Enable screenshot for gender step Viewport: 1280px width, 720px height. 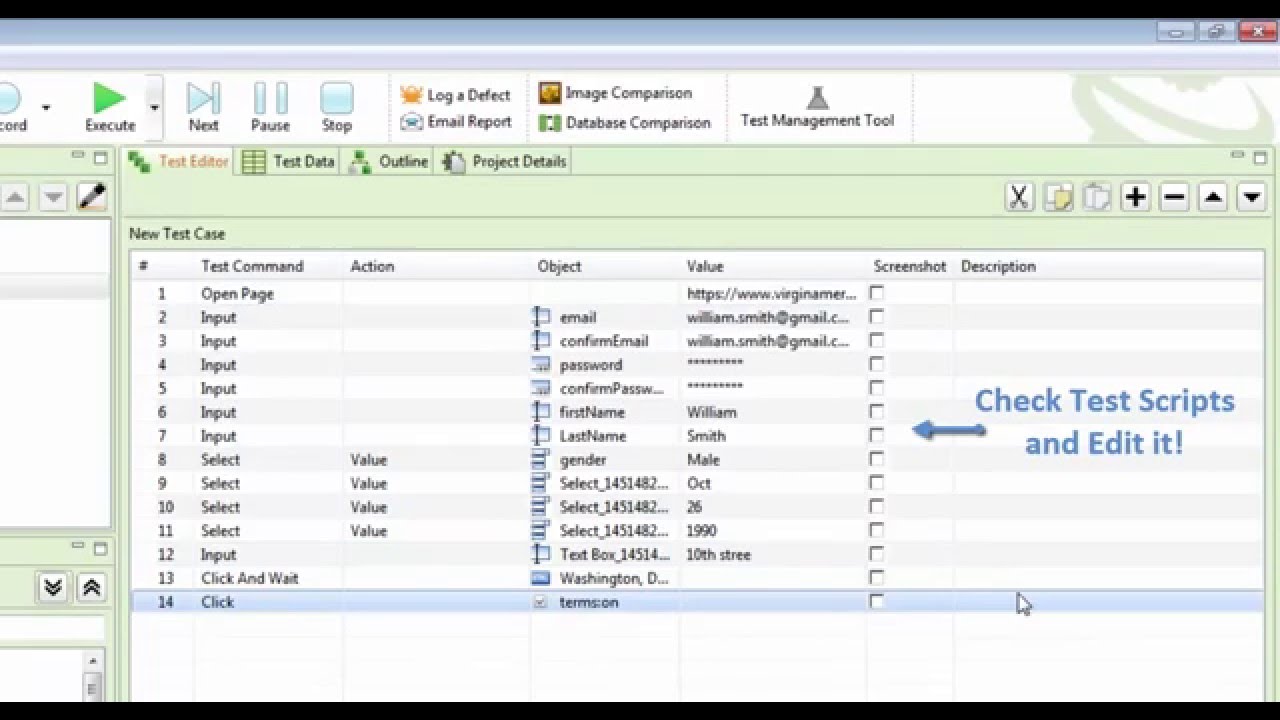(877, 459)
